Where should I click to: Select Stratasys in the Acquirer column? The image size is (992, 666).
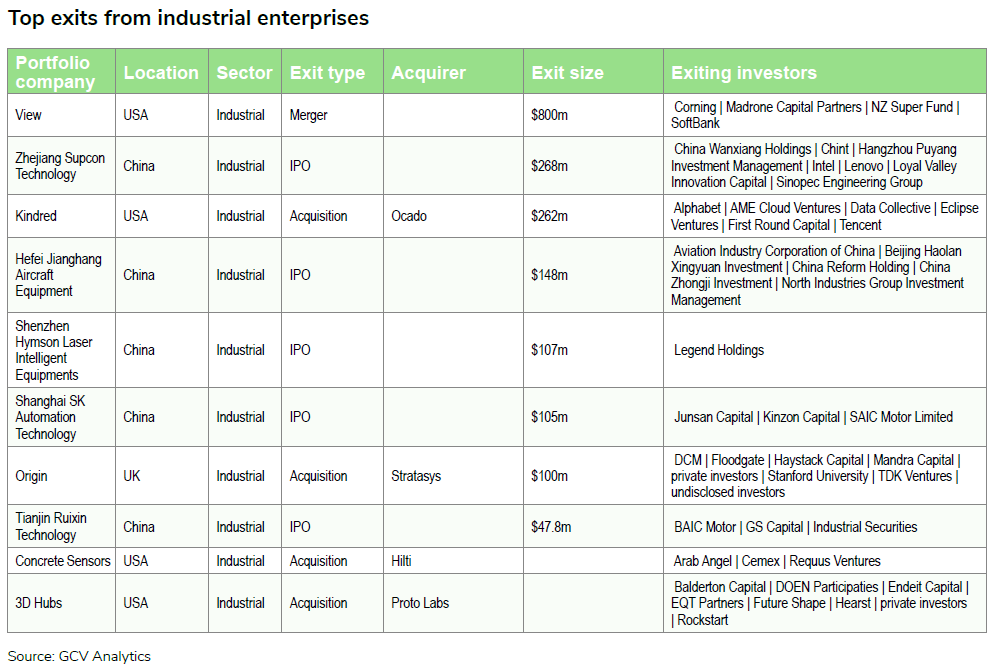coord(417,476)
